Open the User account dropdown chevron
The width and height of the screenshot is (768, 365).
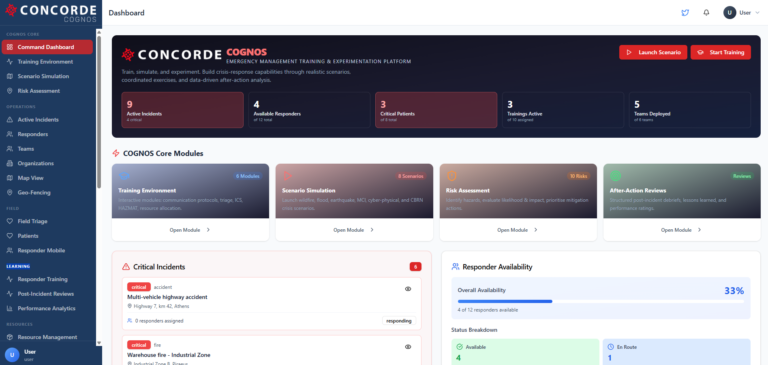tap(758, 13)
